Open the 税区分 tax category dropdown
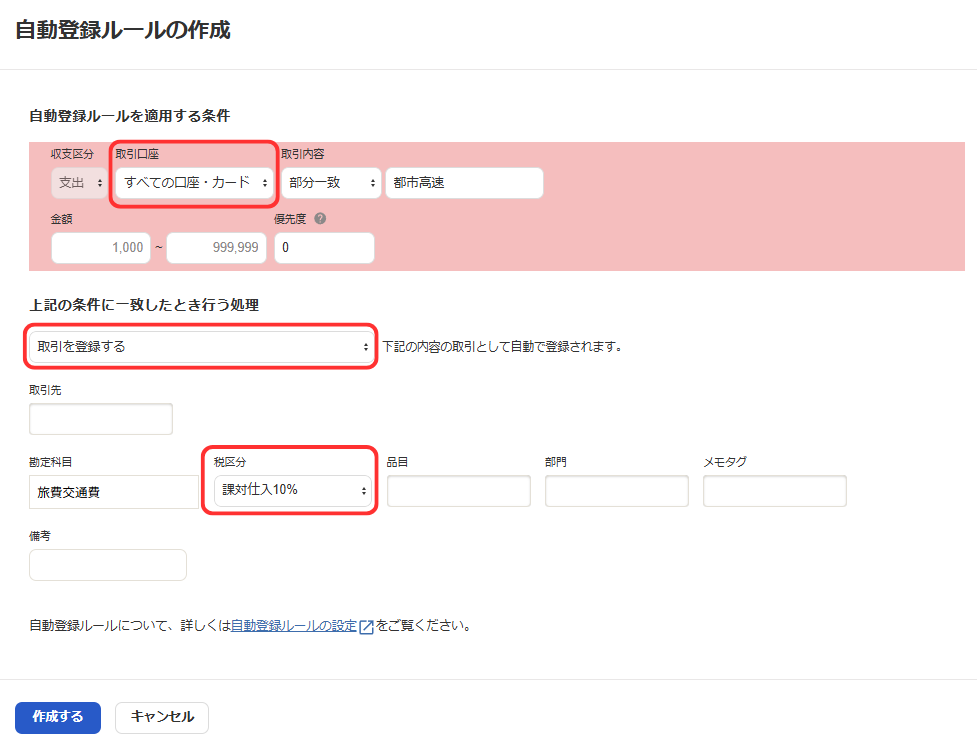The height and width of the screenshot is (747, 977). coord(291,490)
